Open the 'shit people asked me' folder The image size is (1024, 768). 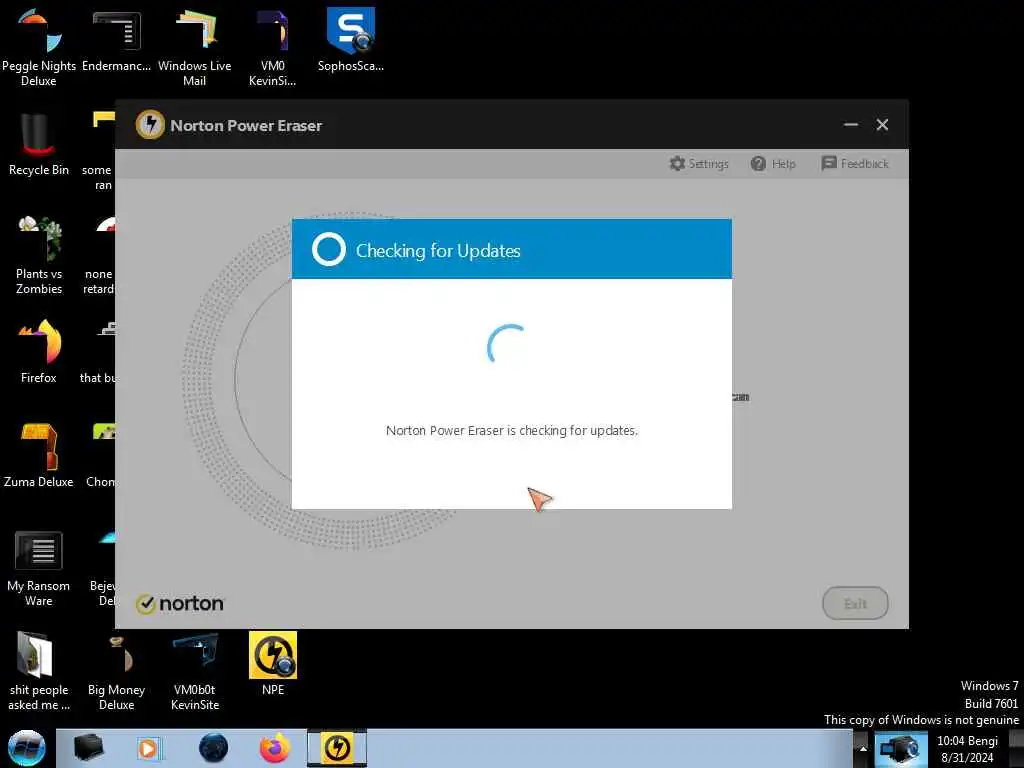[39, 672]
